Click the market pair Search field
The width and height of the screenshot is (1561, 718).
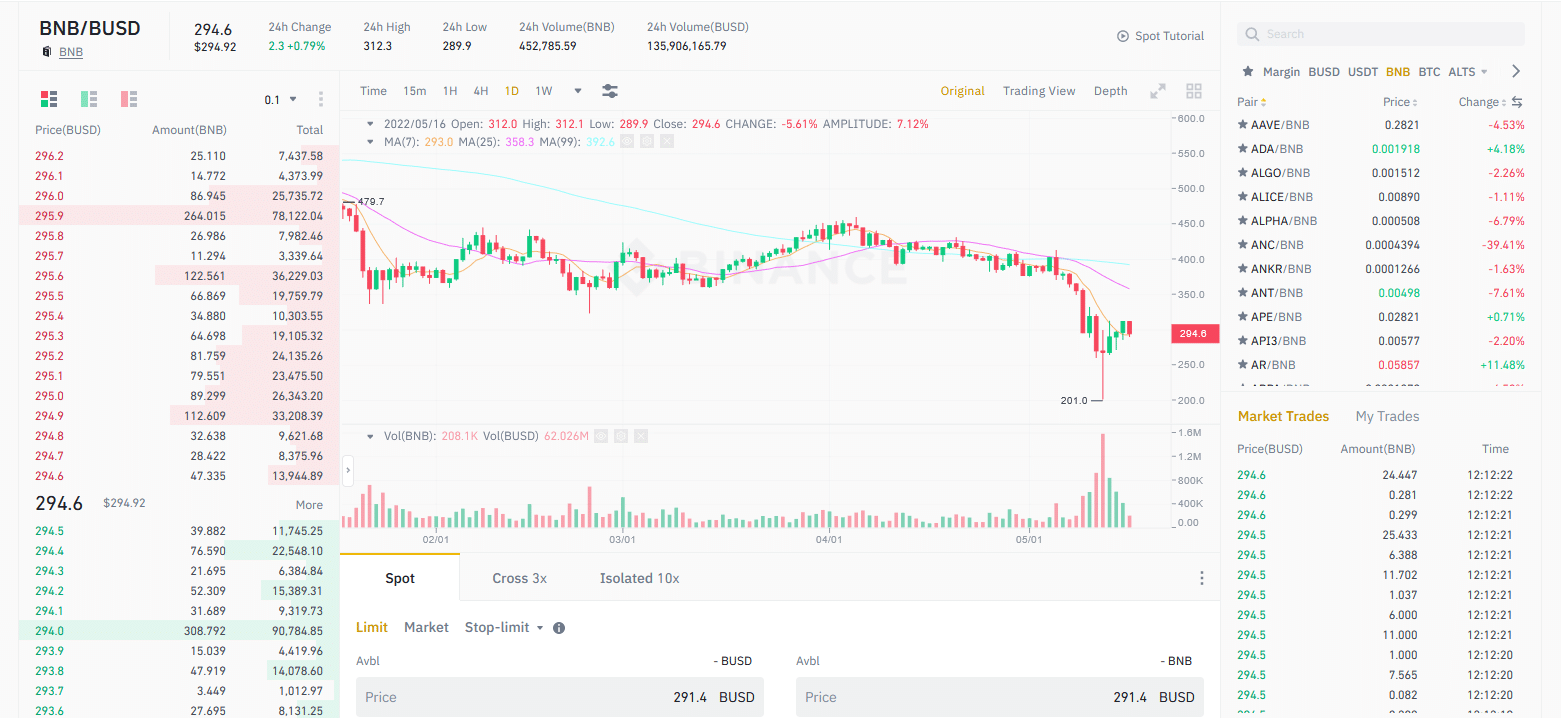coord(1381,34)
